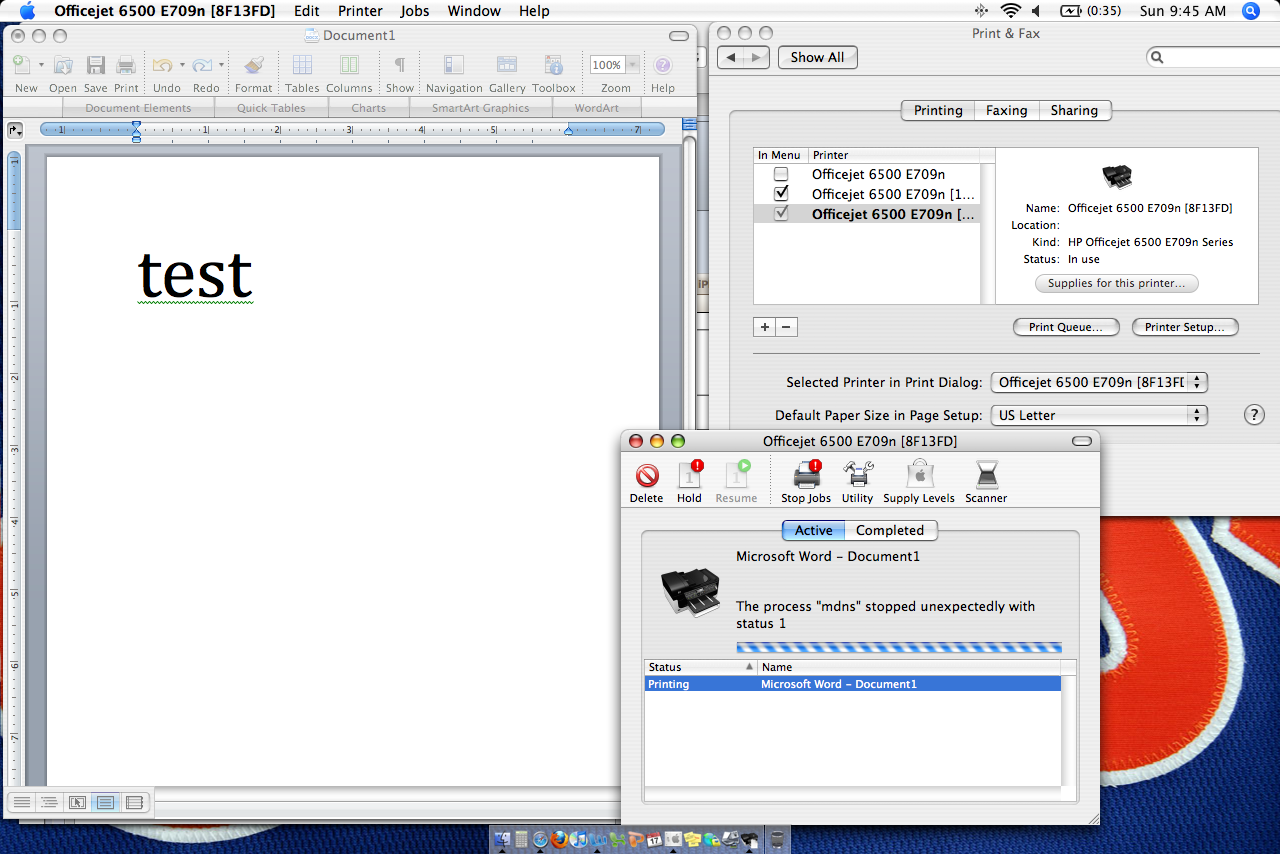Open the Redo history dropdown arrow
This screenshot has width=1280, height=854.
(x=221, y=65)
